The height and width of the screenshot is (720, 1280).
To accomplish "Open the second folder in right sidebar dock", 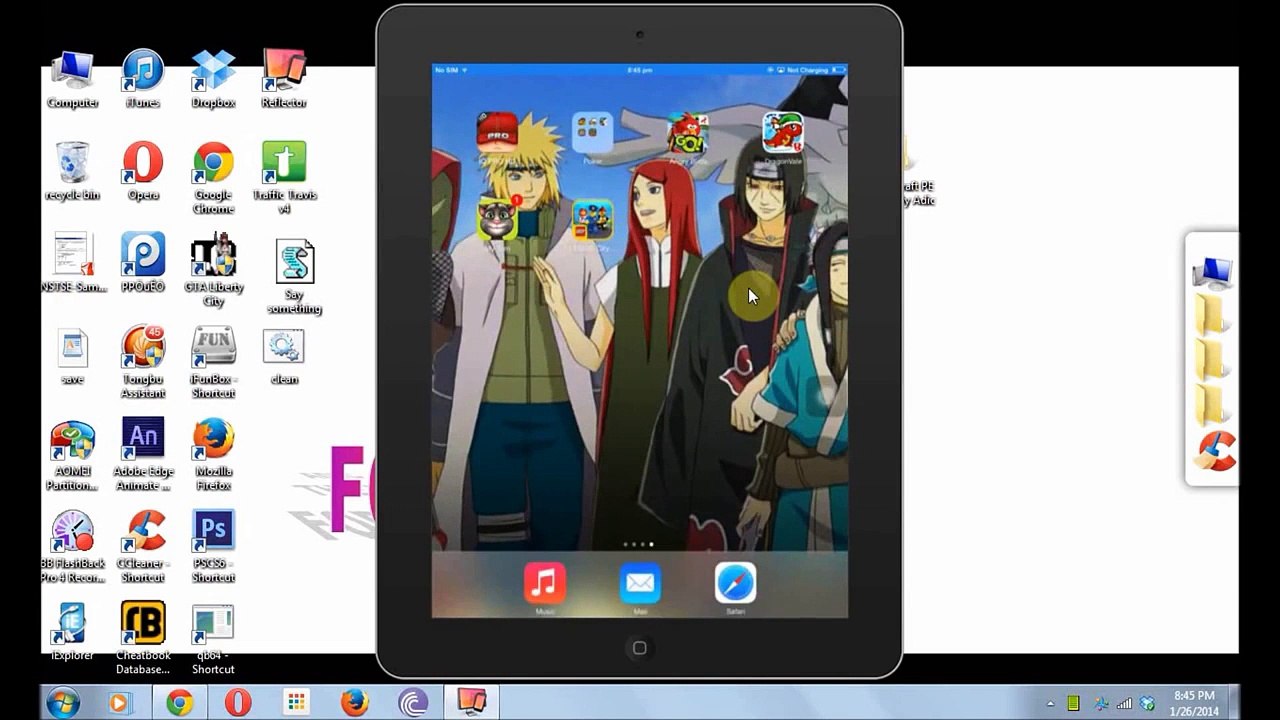I will click(x=1211, y=360).
